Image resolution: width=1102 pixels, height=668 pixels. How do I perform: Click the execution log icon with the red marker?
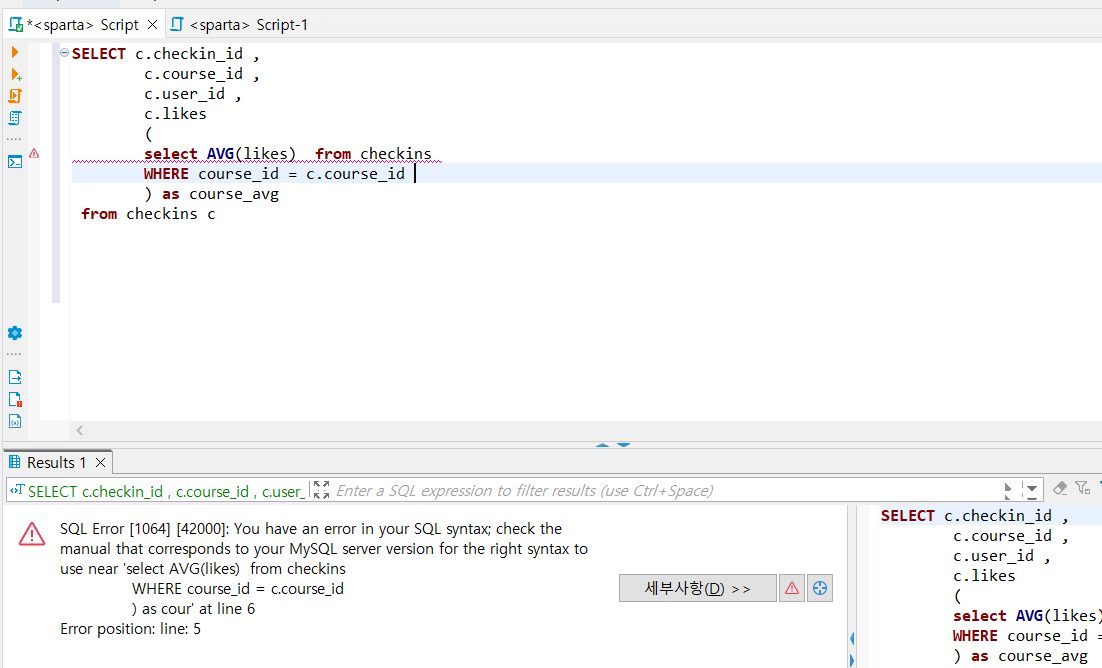click(x=15, y=399)
